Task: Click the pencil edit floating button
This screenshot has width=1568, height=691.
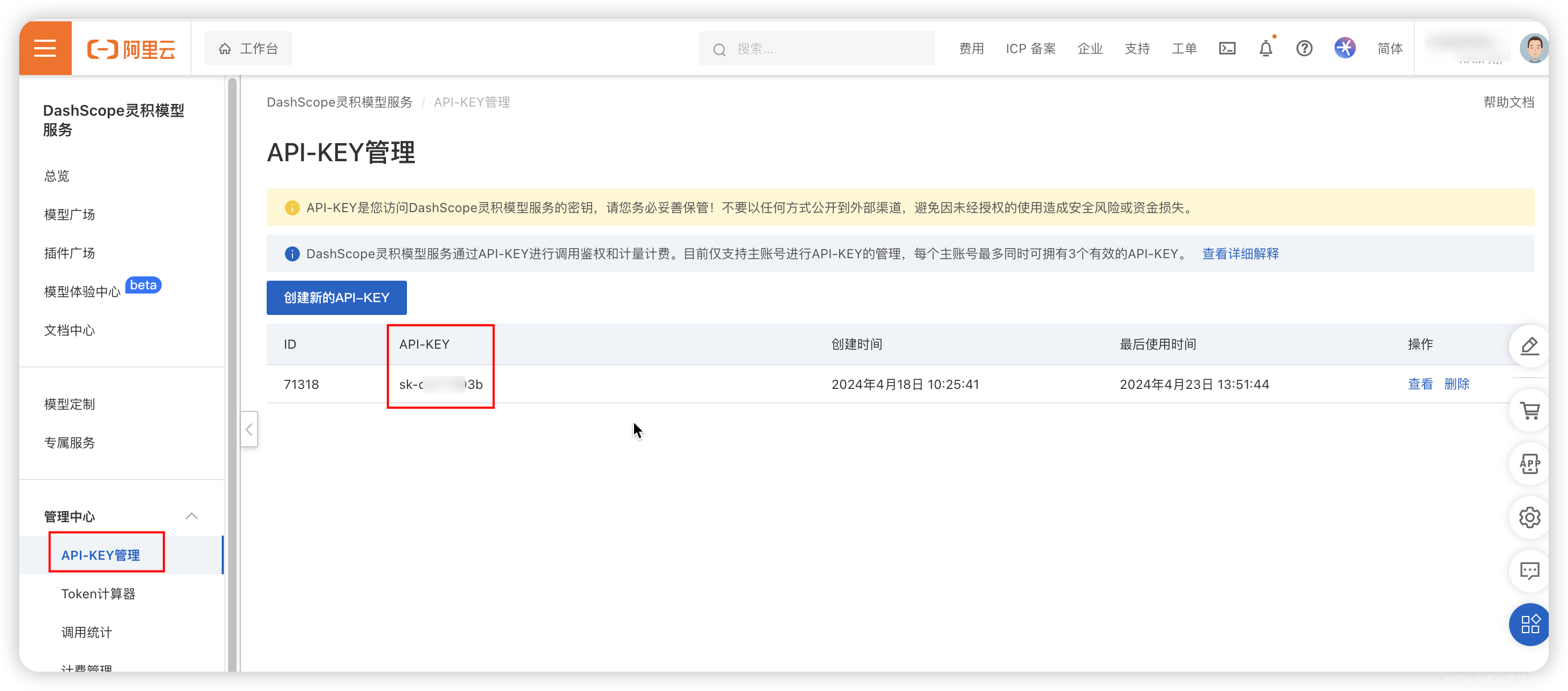Action: click(x=1529, y=346)
